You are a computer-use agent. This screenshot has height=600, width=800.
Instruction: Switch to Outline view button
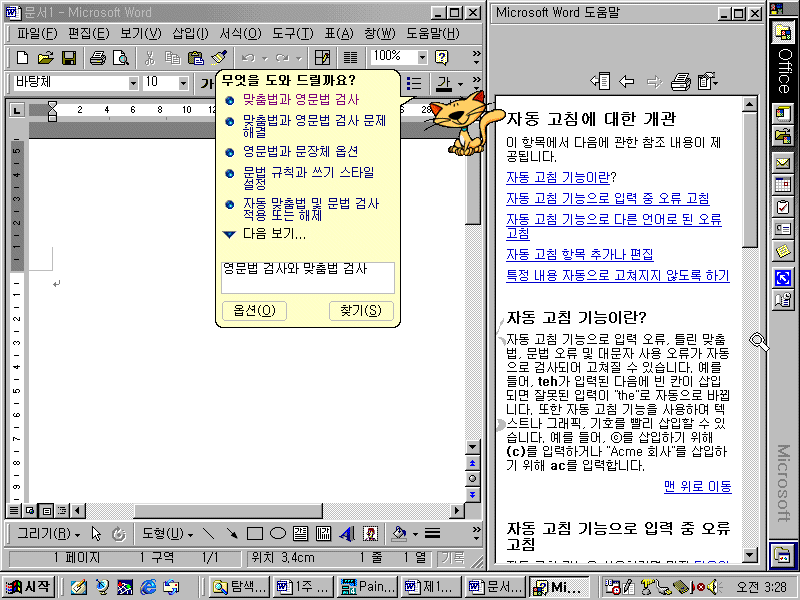click(62, 510)
